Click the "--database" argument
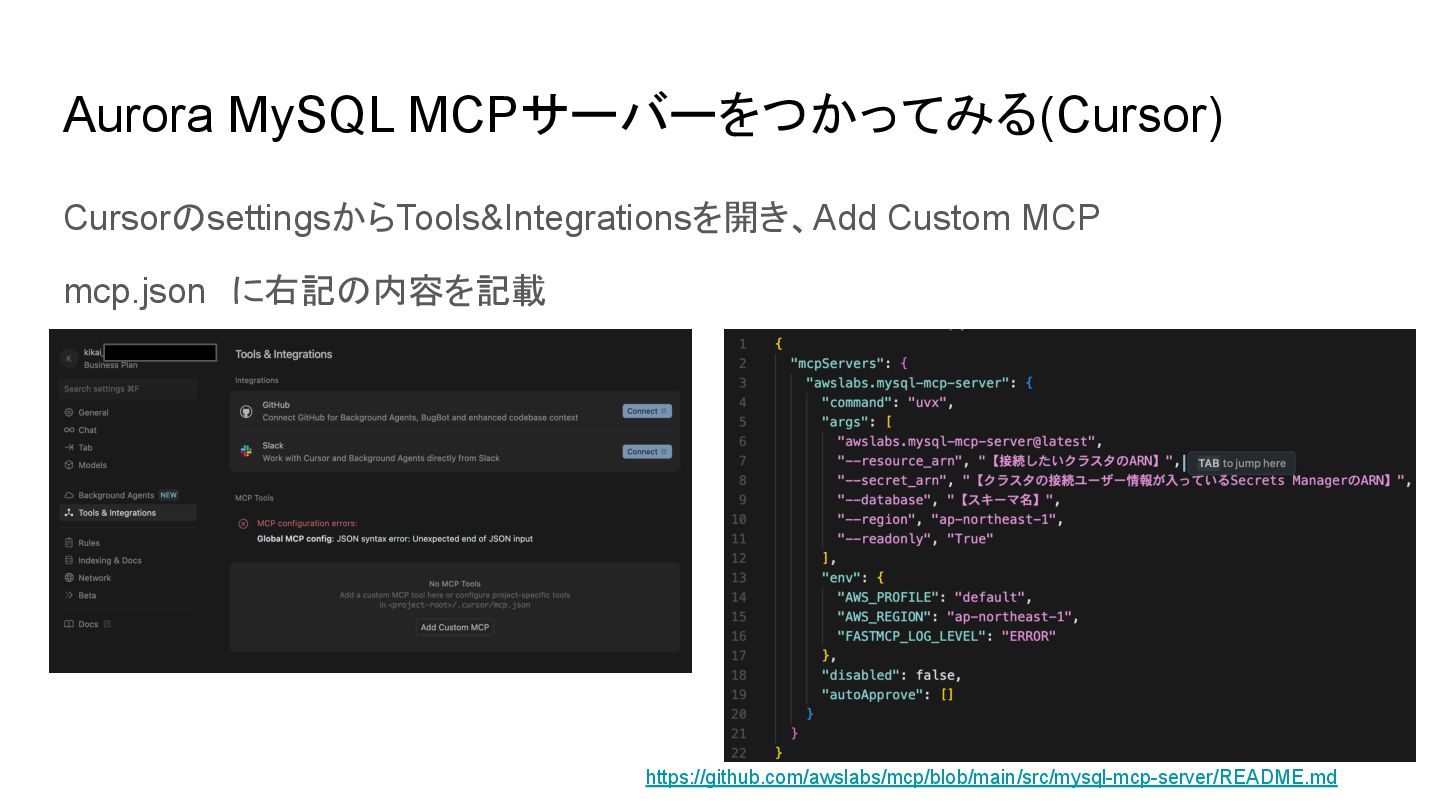This screenshot has width=1440, height=810. point(883,499)
